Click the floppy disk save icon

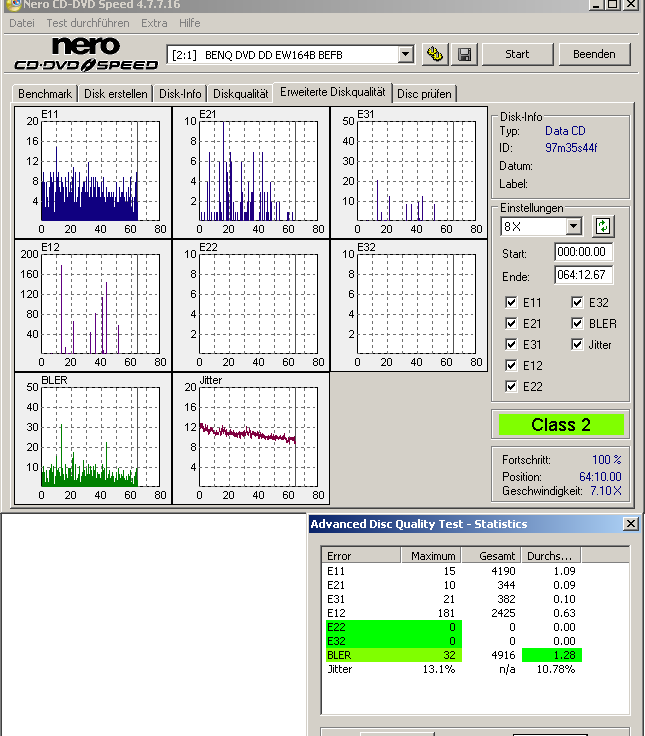(464, 54)
